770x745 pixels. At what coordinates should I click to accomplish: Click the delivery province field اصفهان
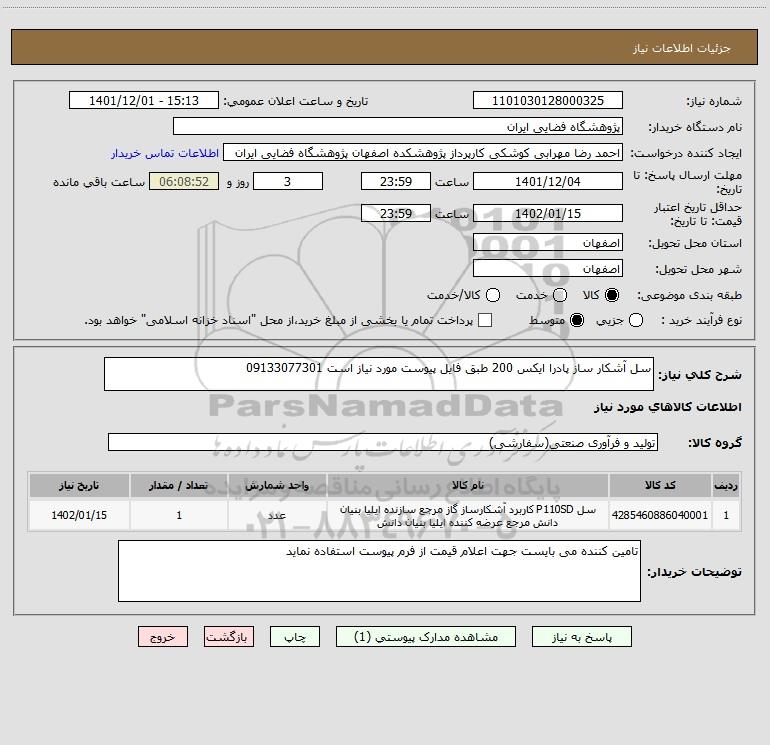point(548,243)
